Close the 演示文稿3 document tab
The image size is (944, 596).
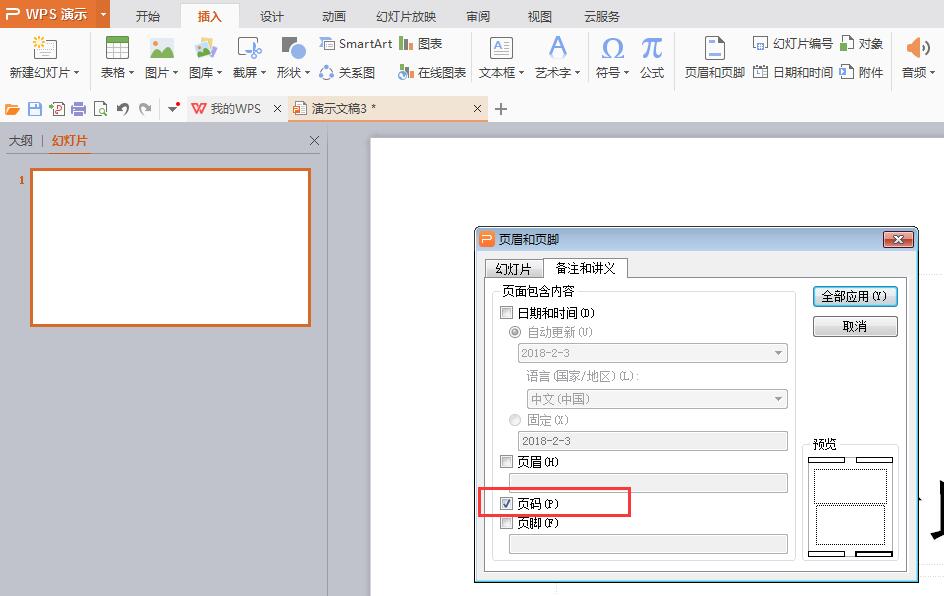tap(477, 108)
